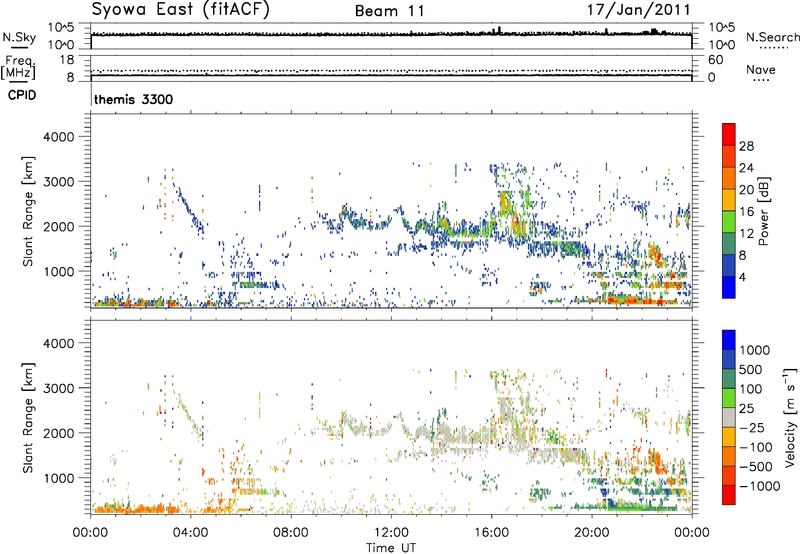
Task: Select the 3000 tick of the power panel
Action: [58, 182]
